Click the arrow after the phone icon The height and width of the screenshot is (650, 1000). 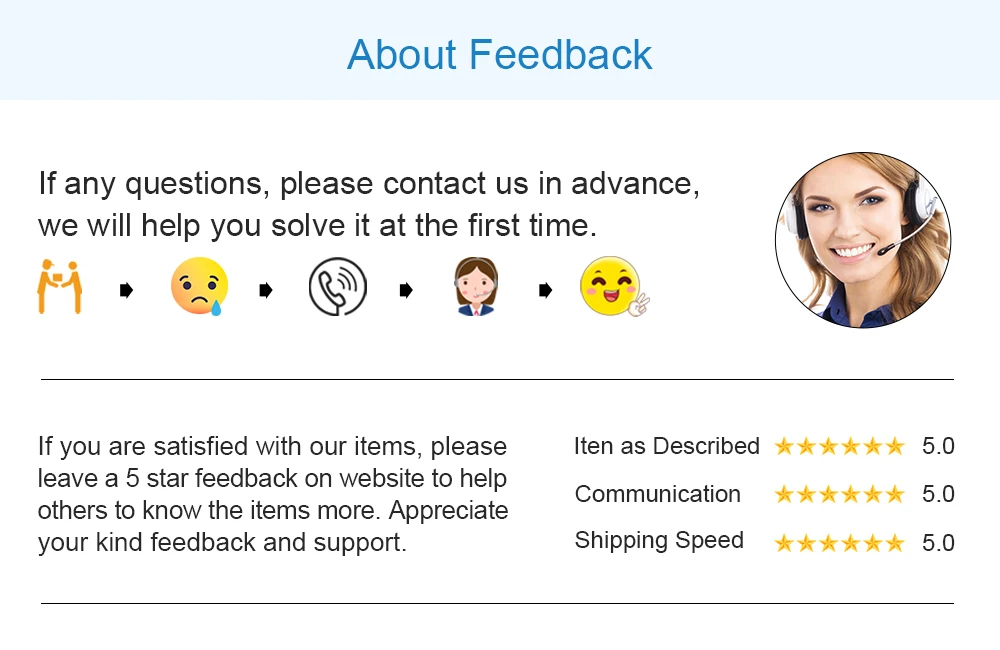click(x=406, y=290)
